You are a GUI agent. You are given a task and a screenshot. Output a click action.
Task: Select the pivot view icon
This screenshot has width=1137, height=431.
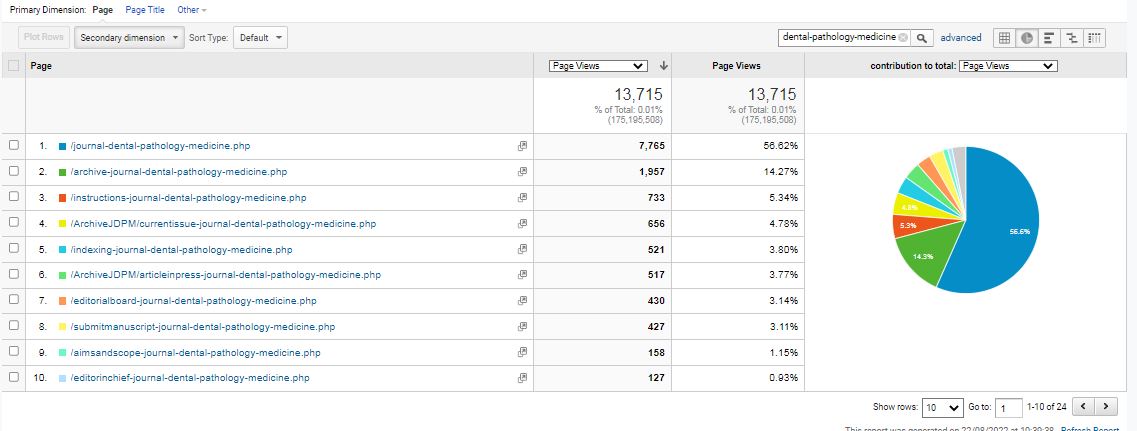pyautogui.click(x=1095, y=38)
